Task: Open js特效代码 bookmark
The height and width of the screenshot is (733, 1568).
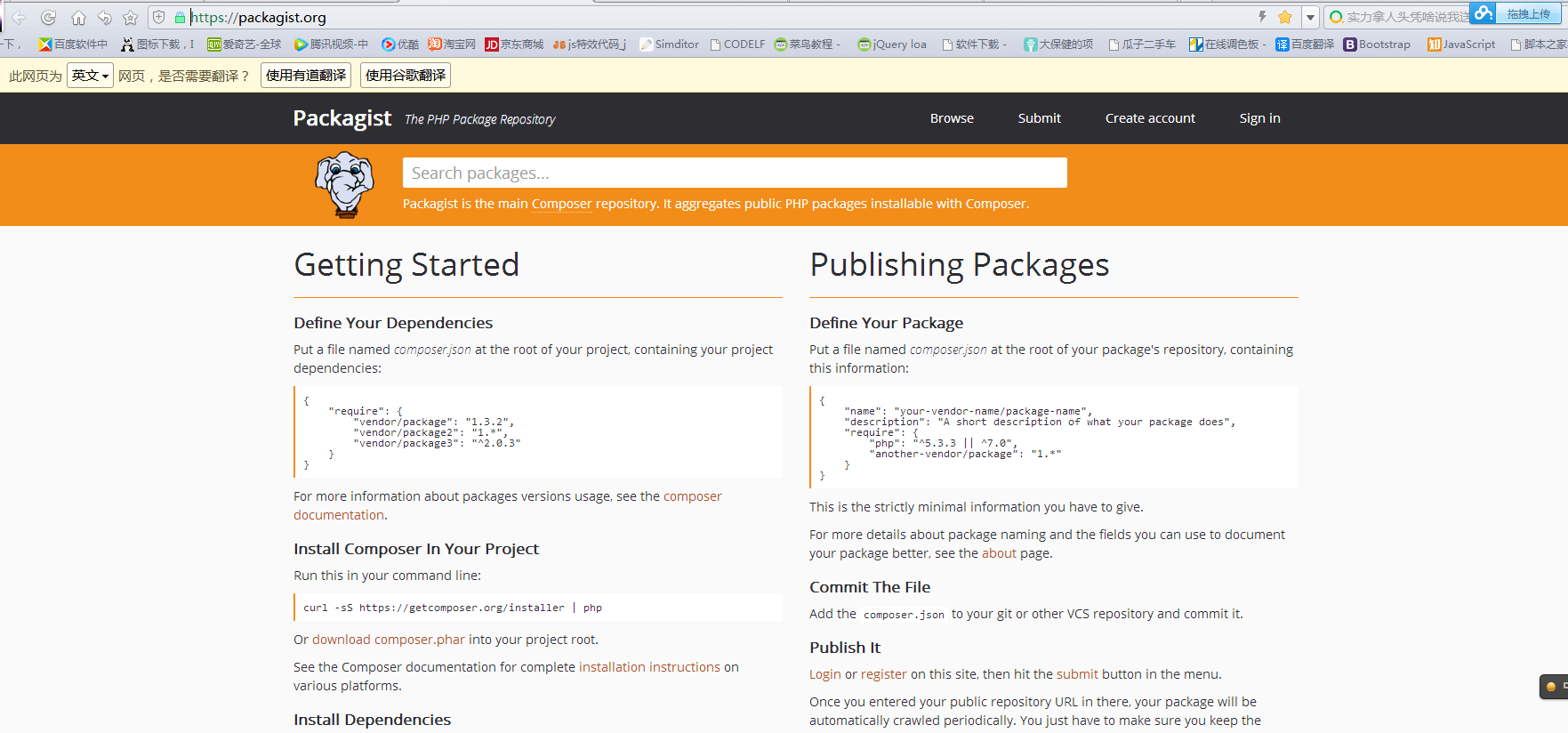Action: coord(589,44)
